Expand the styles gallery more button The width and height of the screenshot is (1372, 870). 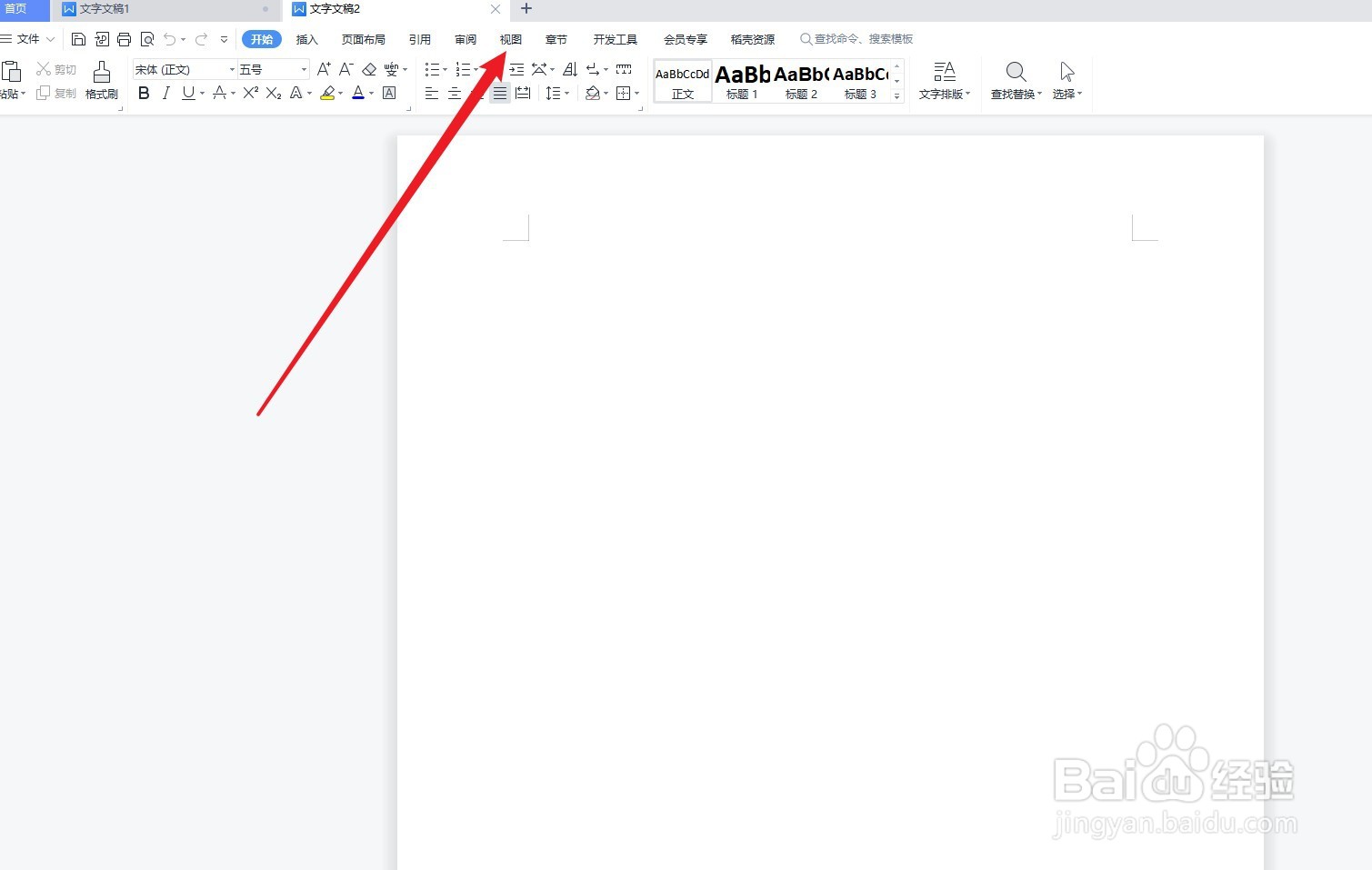(896, 95)
